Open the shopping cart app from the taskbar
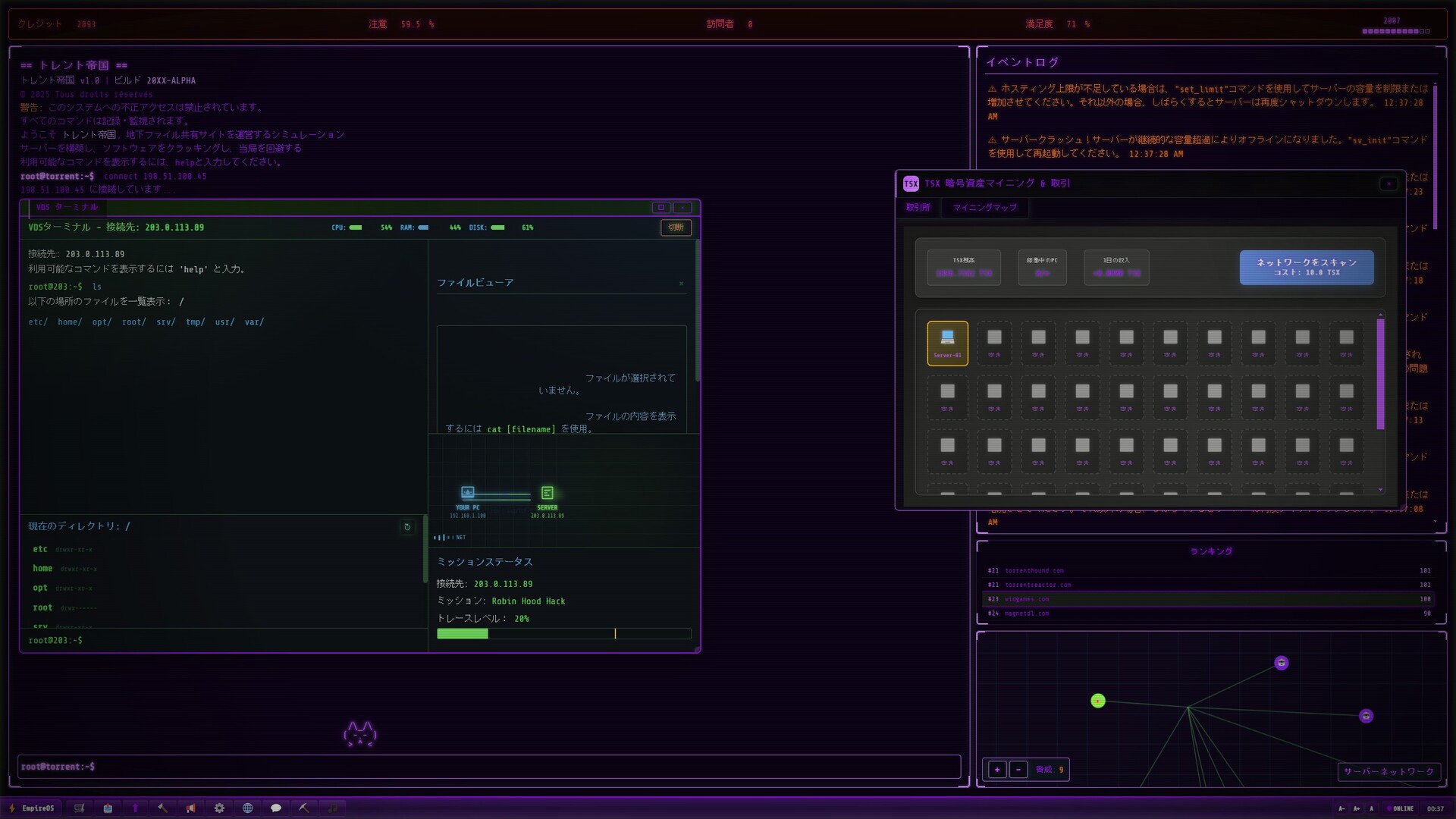Screen dimensions: 1456x819 pos(79,808)
